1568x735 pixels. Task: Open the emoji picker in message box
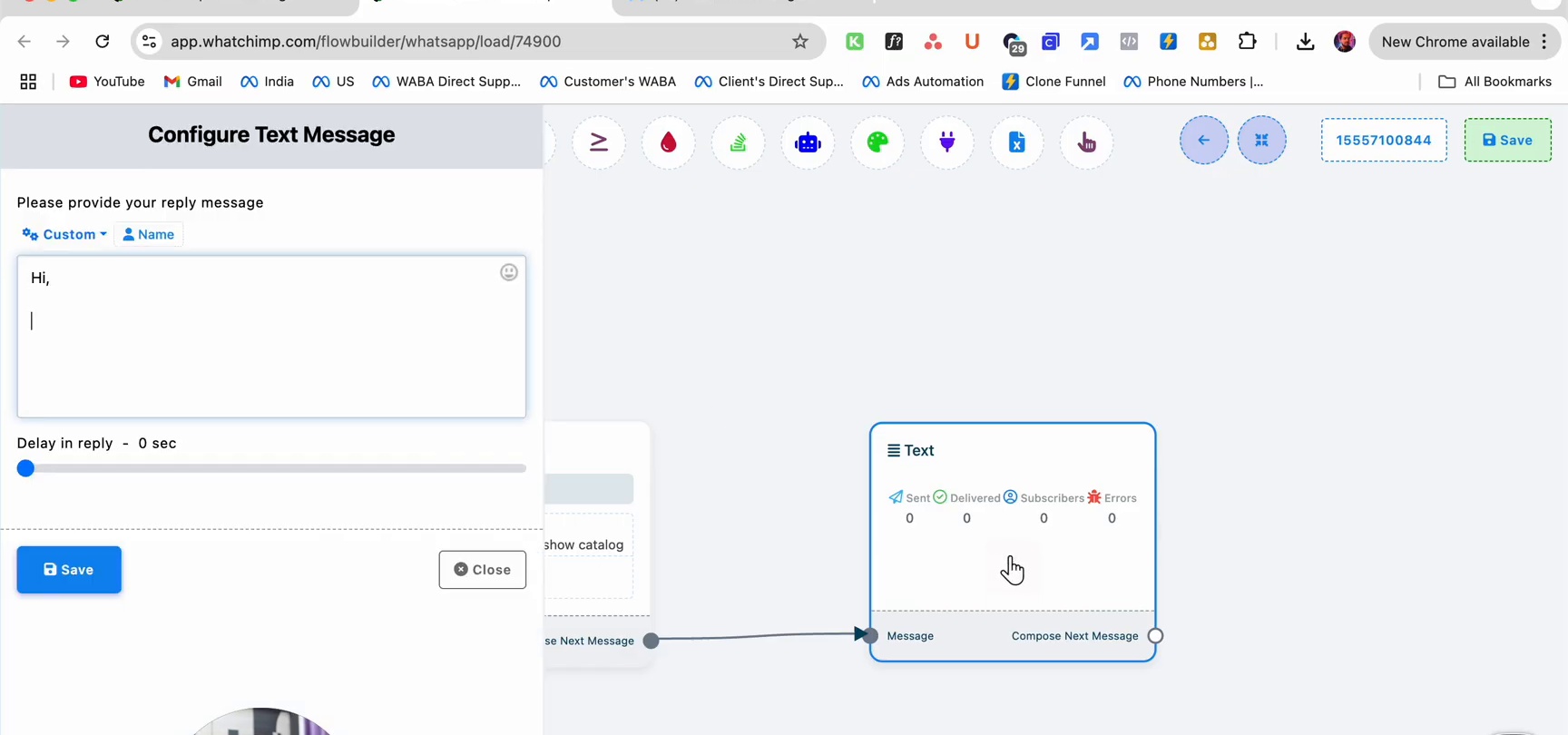509,272
